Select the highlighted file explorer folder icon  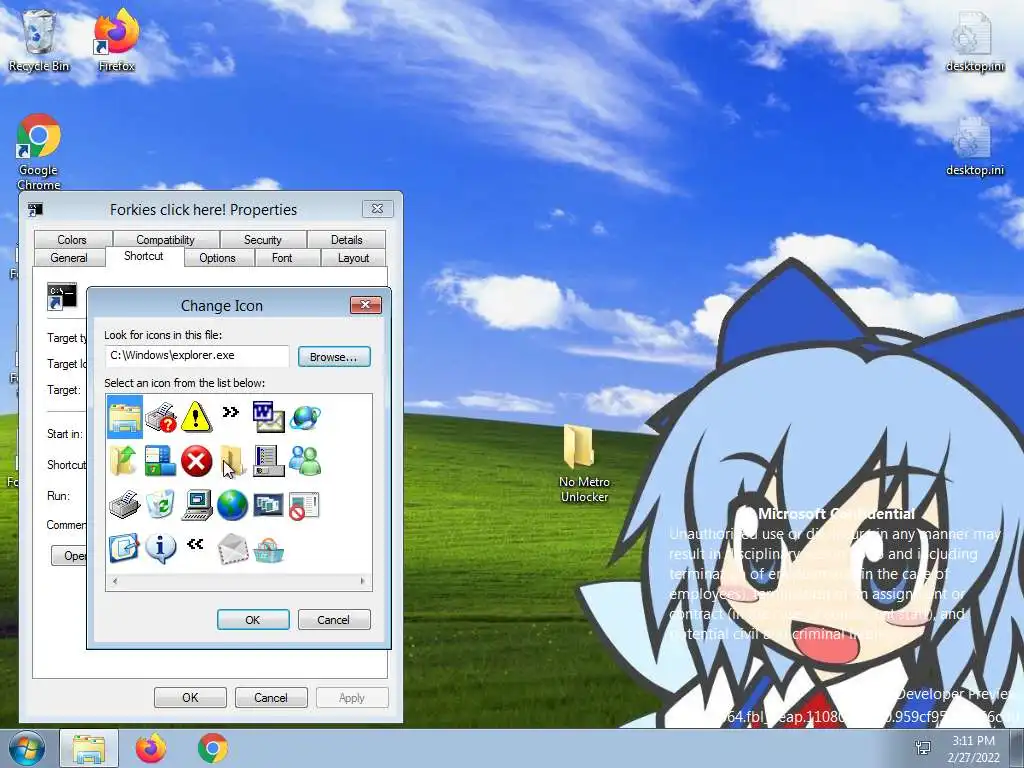tap(125, 418)
